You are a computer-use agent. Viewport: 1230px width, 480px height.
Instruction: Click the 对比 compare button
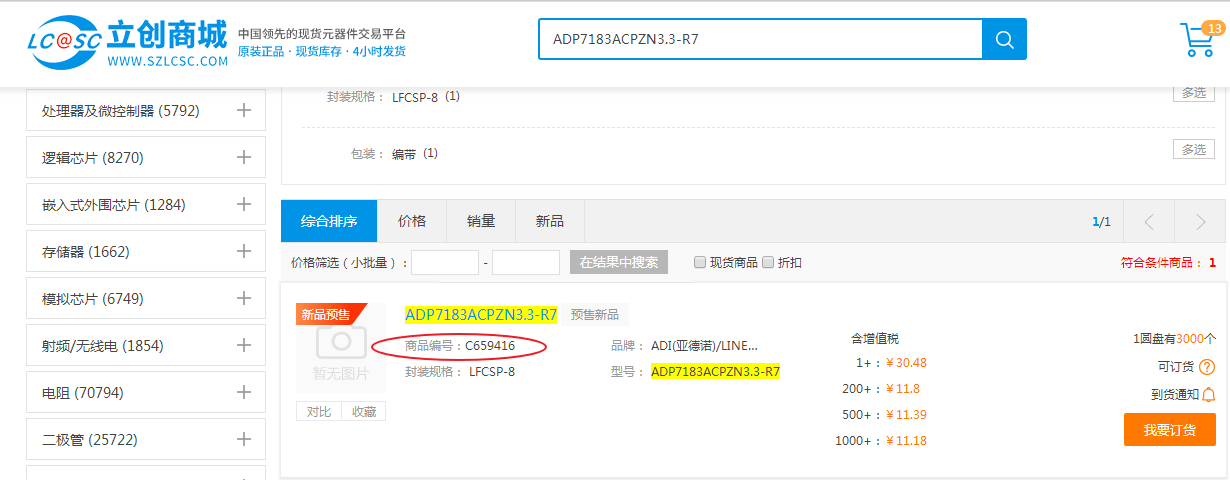[x=319, y=411]
